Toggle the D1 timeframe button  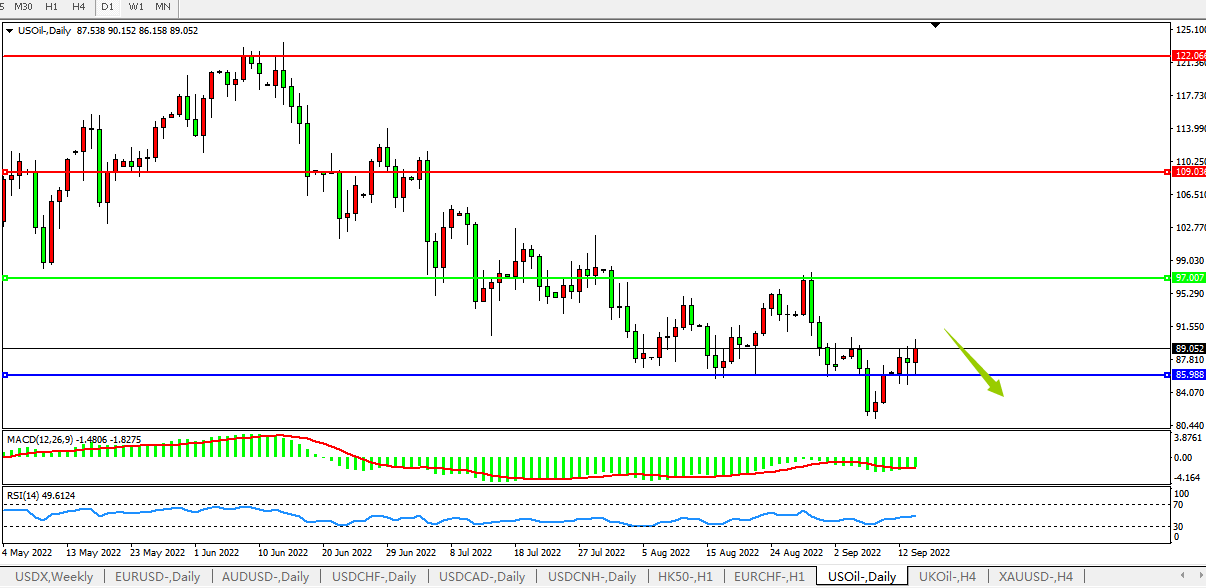click(108, 7)
